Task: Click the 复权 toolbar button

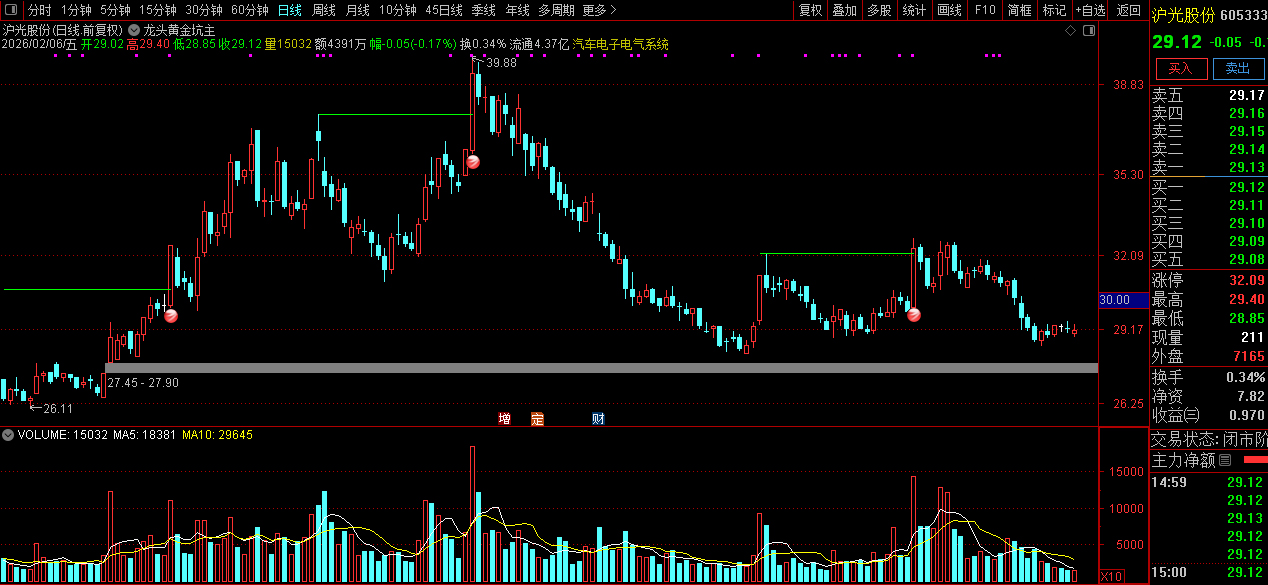Action: coord(810,10)
